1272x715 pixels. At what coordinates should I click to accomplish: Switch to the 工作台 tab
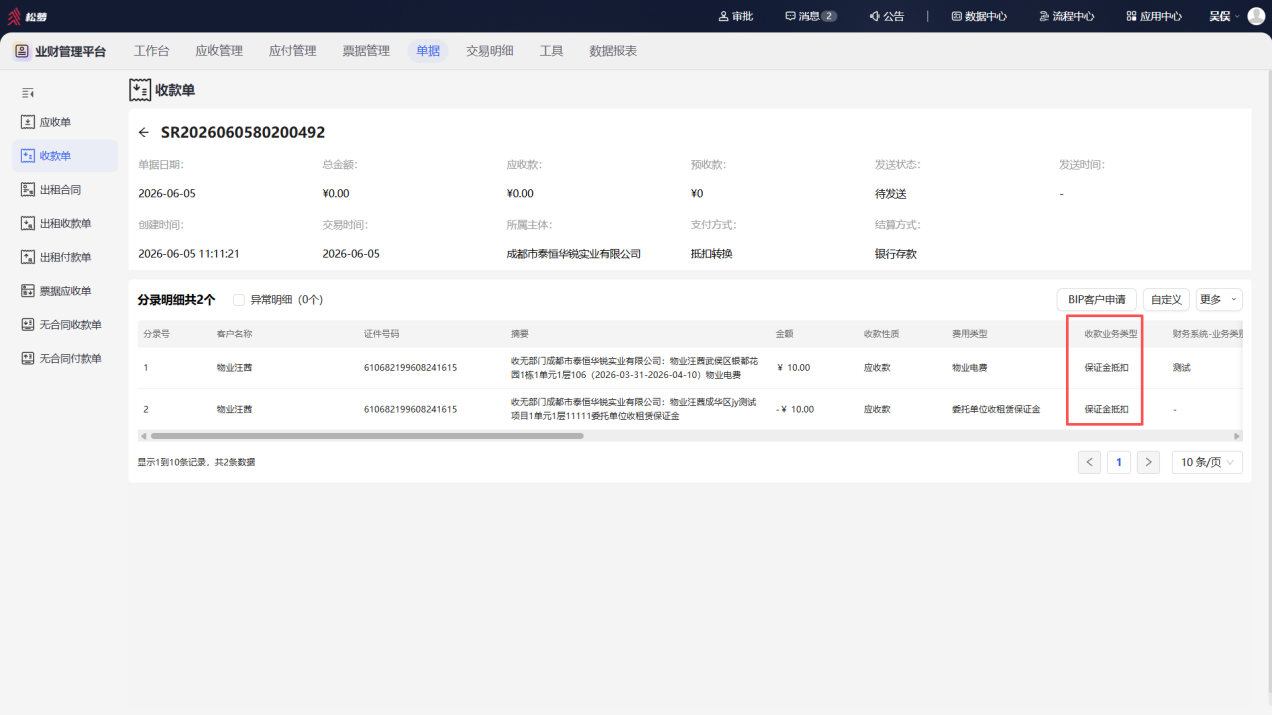click(x=152, y=51)
